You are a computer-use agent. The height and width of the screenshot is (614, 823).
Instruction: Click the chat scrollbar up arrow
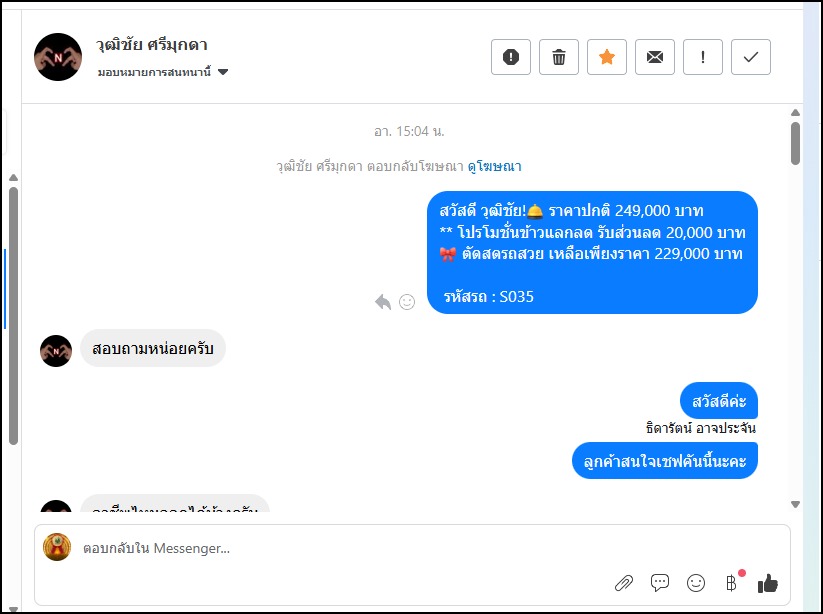pyautogui.click(x=795, y=113)
